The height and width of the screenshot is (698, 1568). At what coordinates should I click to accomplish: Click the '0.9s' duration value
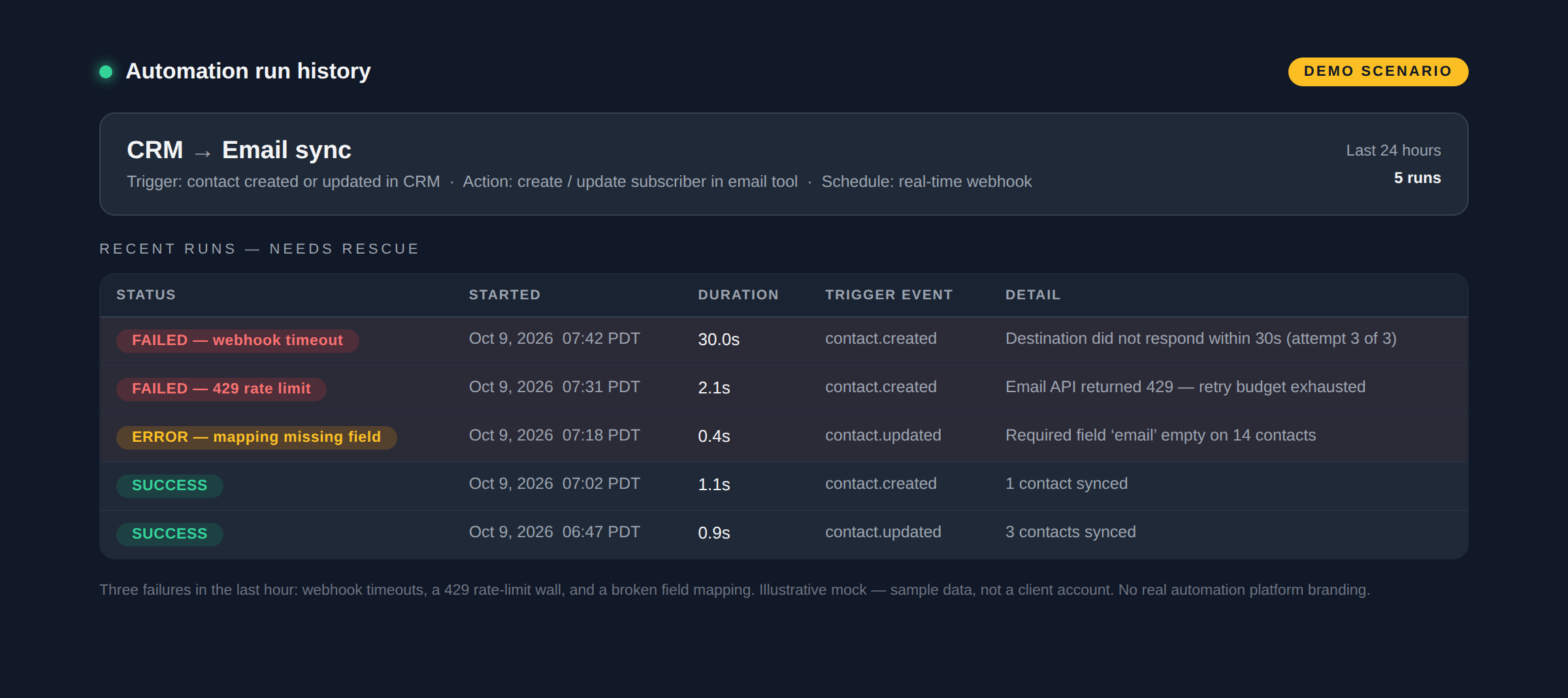[x=714, y=533]
